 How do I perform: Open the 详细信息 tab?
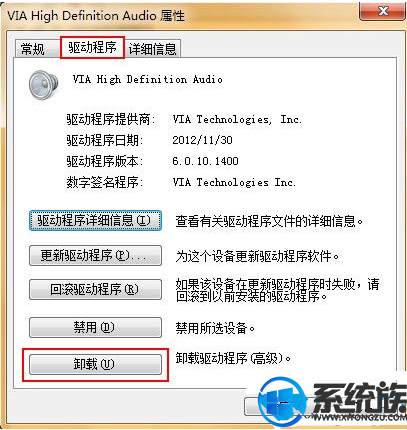pyautogui.click(x=152, y=49)
